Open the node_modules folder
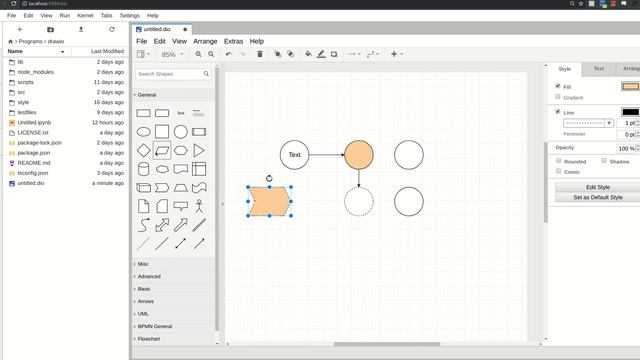Viewport: 640px width, 360px height. coord(66,72)
